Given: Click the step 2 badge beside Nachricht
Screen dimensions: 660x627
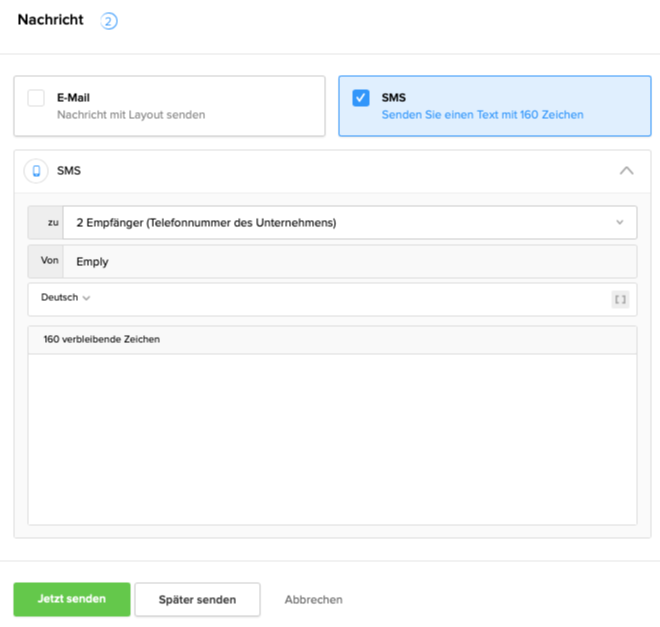Looking at the screenshot, I should point(109,21).
